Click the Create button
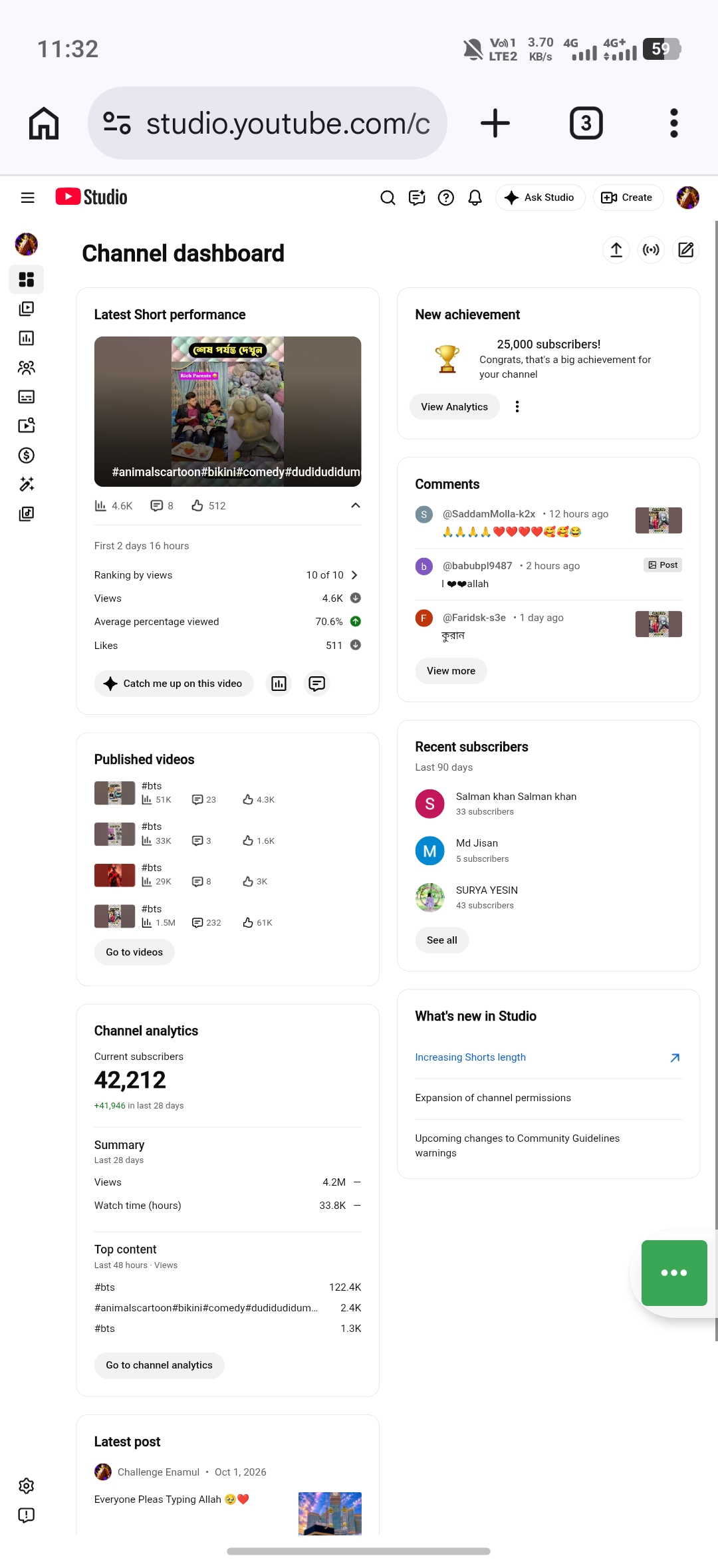 click(628, 197)
